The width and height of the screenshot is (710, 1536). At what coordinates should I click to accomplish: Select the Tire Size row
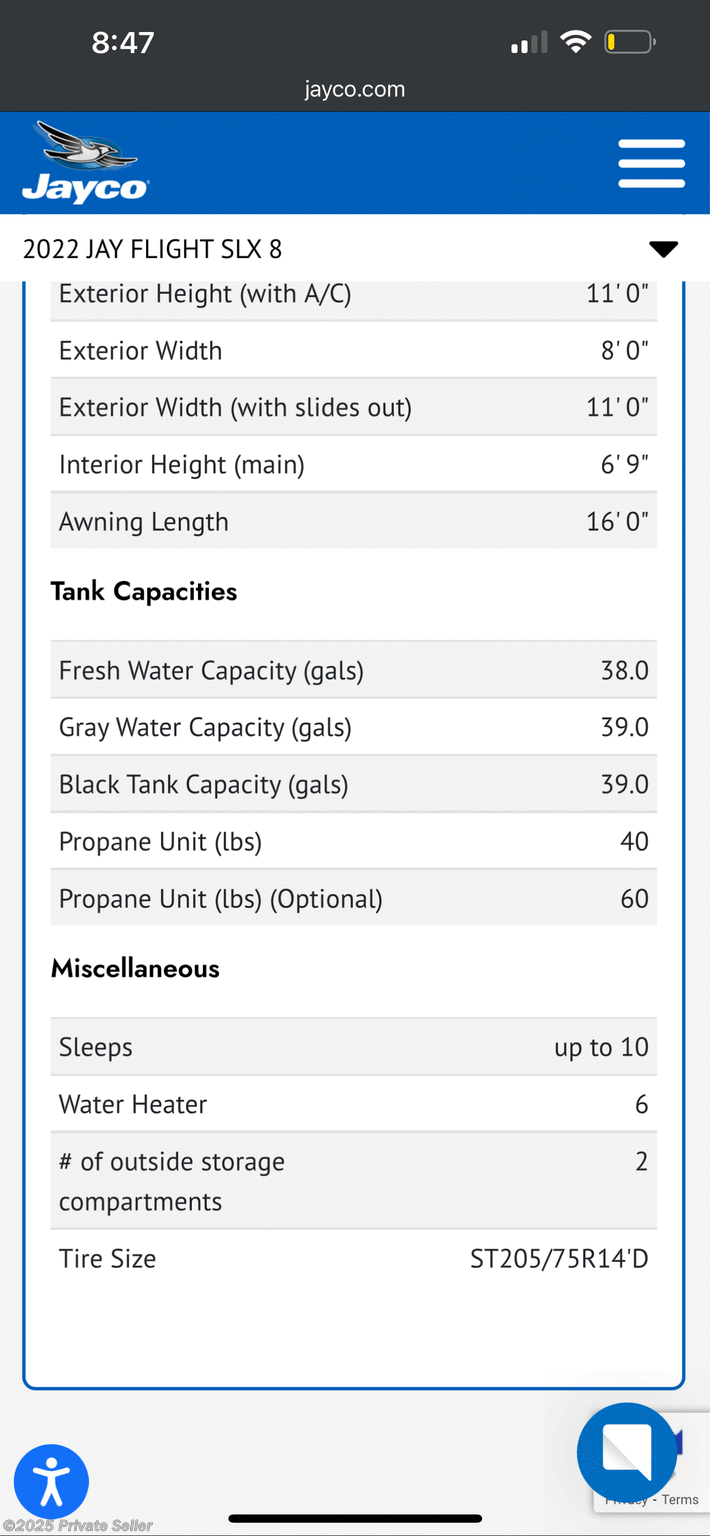[x=354, y=1258]
